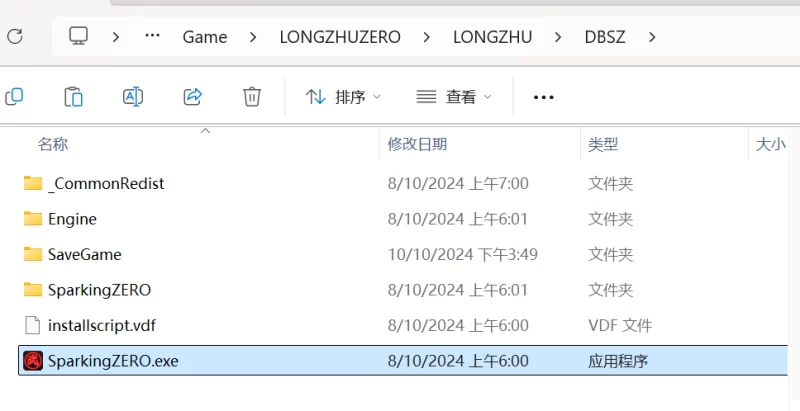Expand the chevron after DBSZ
Screen dimensions: 800x411
(x=652, y=37)
